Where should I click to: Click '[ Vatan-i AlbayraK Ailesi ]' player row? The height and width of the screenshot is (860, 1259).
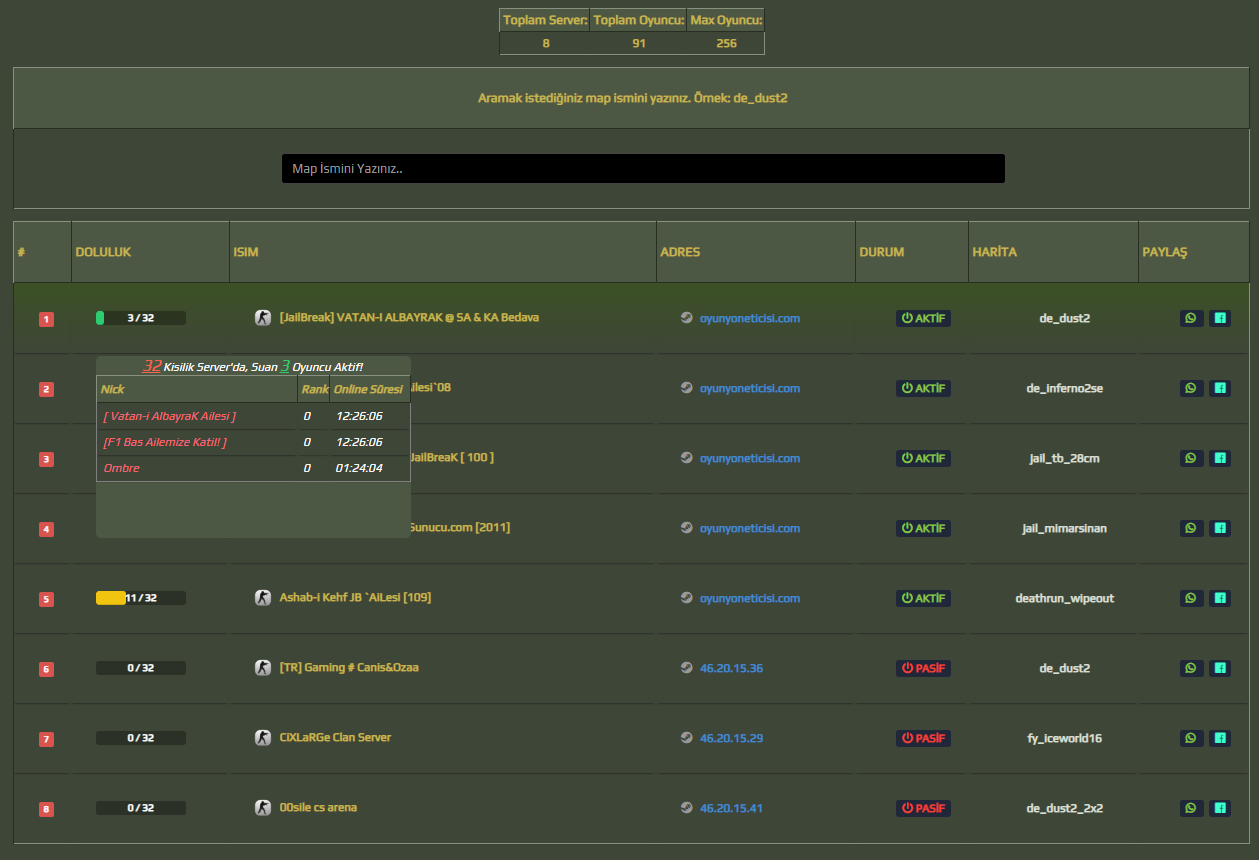click(x=169, y=416)
